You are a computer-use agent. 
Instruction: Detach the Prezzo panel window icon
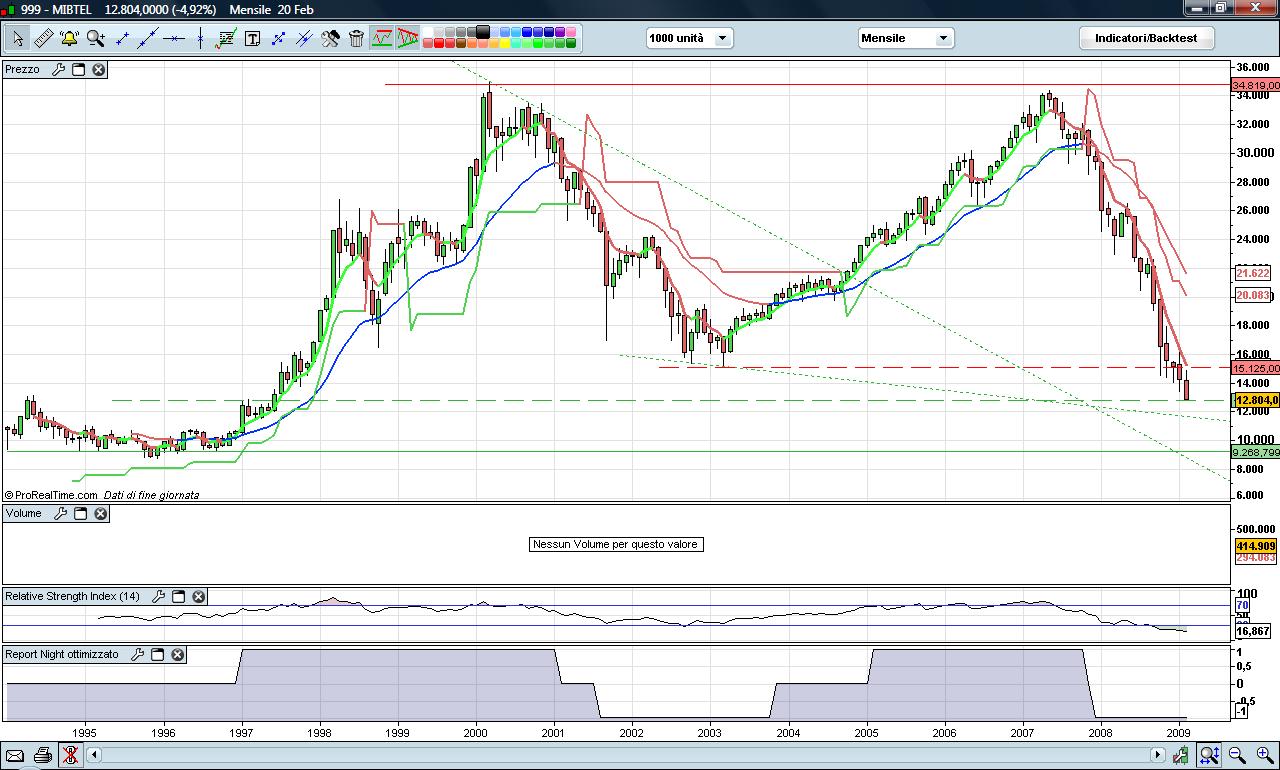point(79,70)
